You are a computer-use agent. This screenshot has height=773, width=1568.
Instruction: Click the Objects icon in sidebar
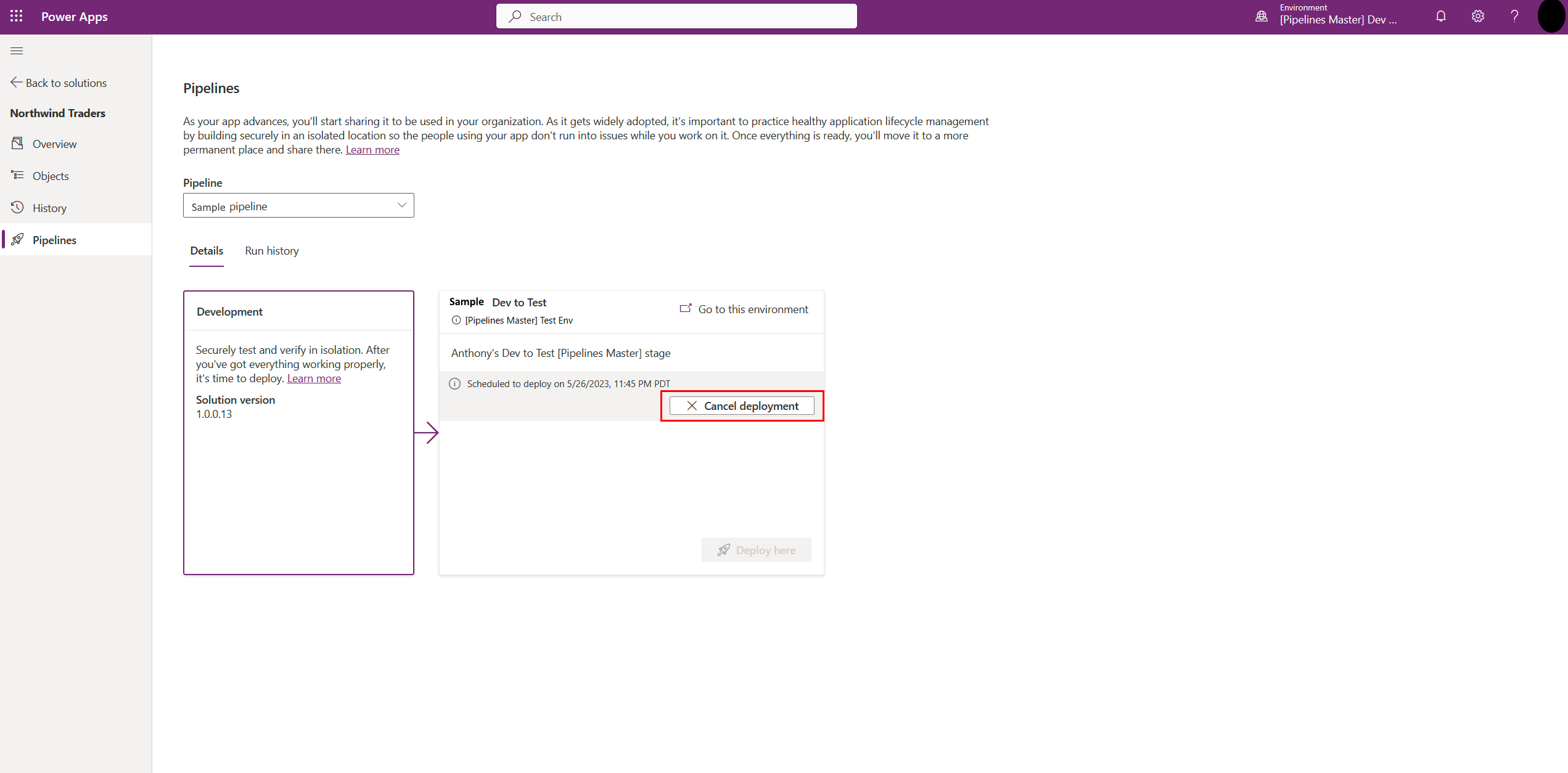pos(18,175)
